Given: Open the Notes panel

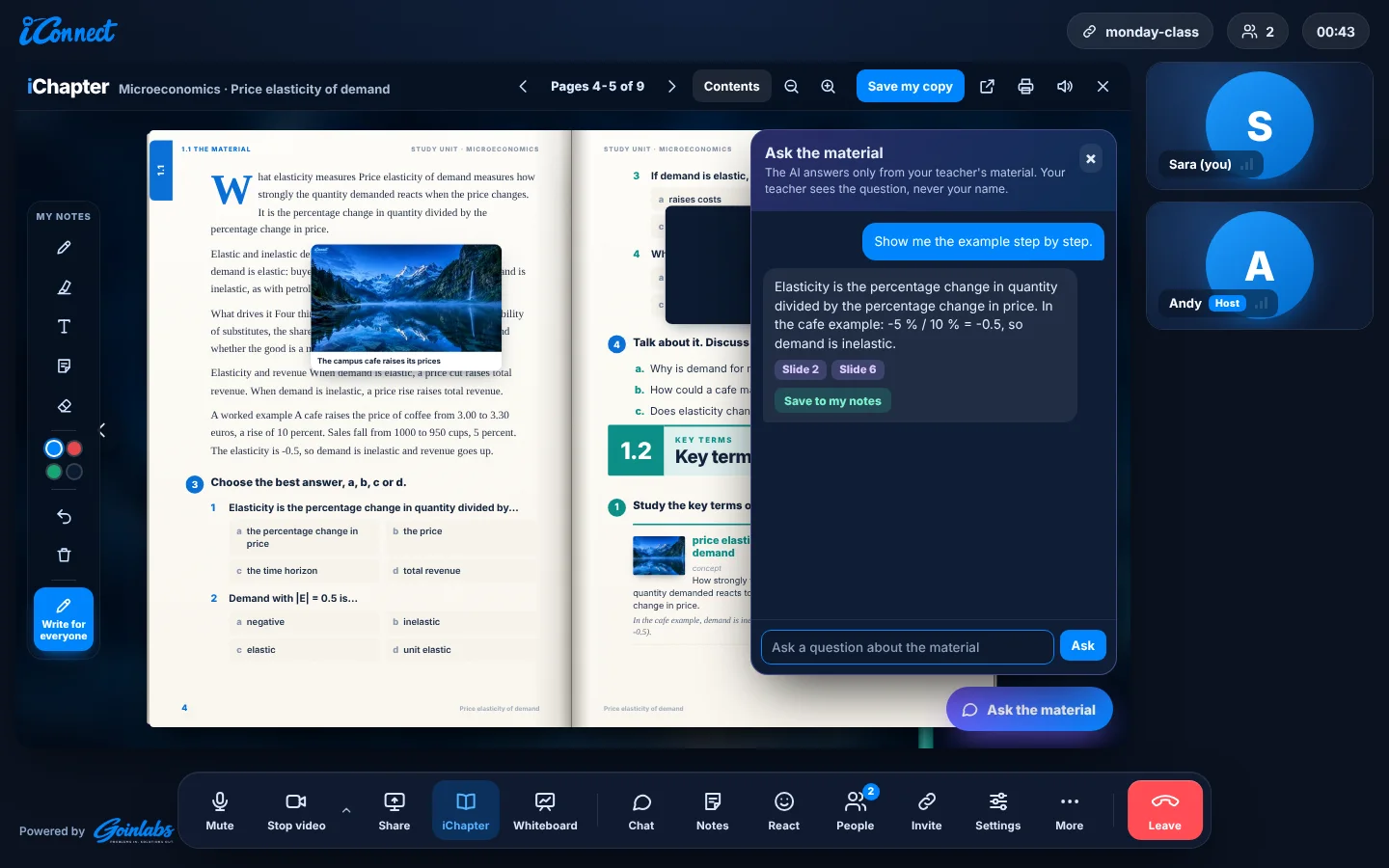Looking at the screenshot, I should (713, 811).
